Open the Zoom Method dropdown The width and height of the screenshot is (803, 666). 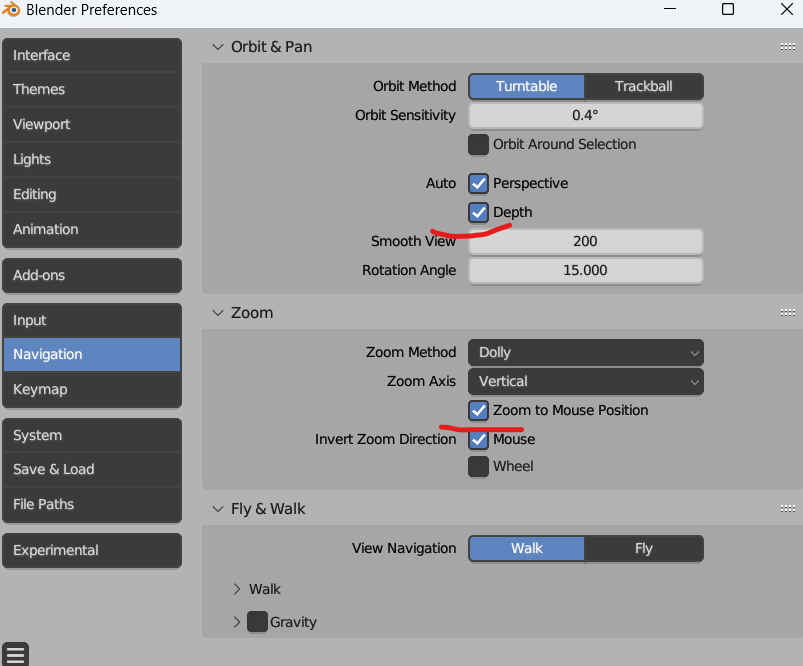click(x=585, y=353)
